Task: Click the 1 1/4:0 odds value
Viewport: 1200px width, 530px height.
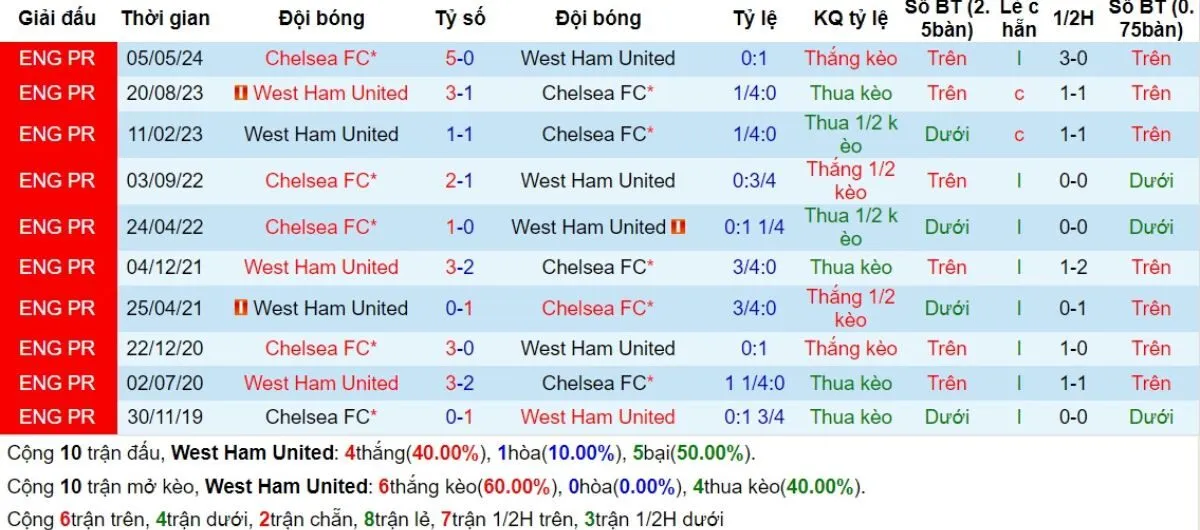Action: [x=754, y=383]
